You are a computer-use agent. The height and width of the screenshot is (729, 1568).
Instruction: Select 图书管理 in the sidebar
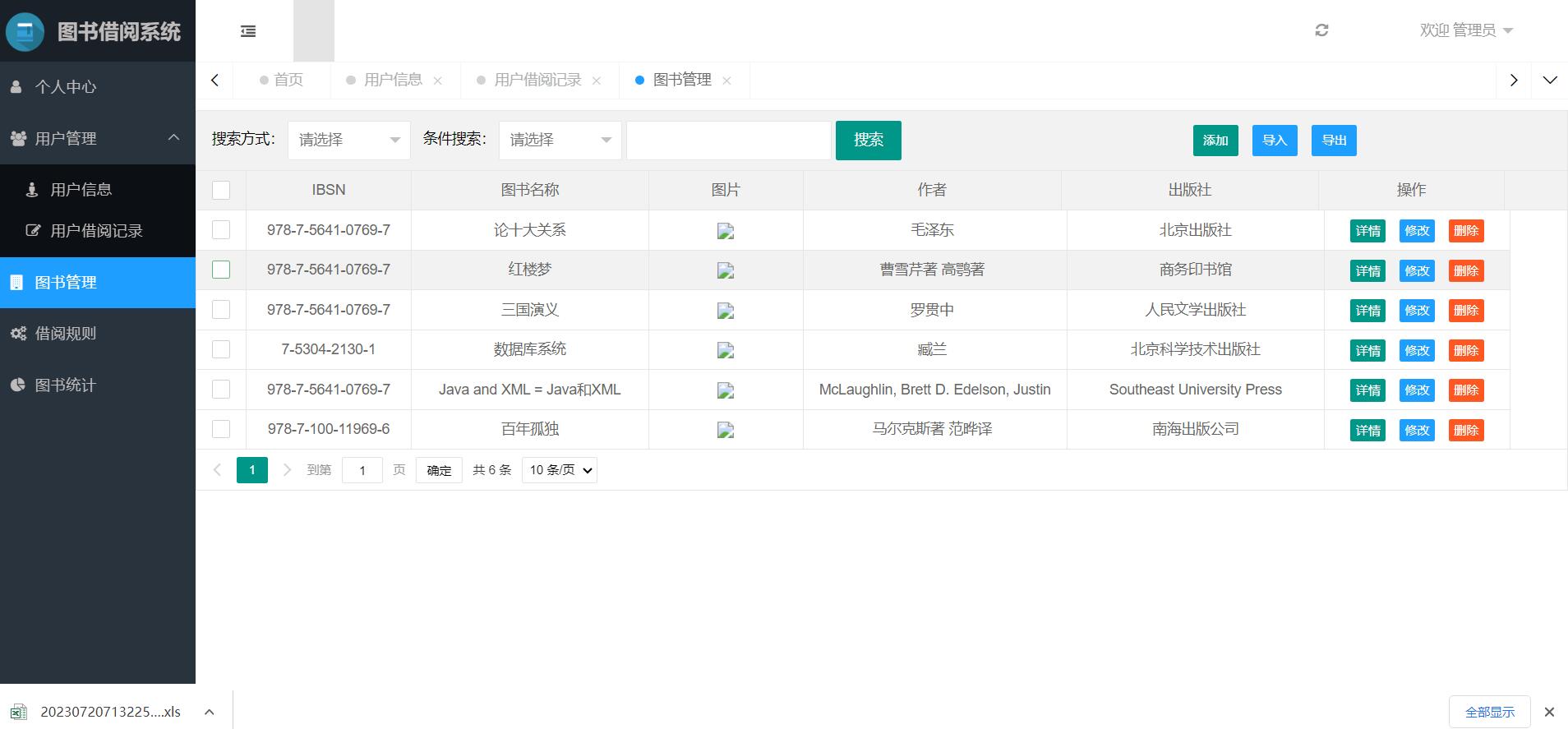(98, 283)
